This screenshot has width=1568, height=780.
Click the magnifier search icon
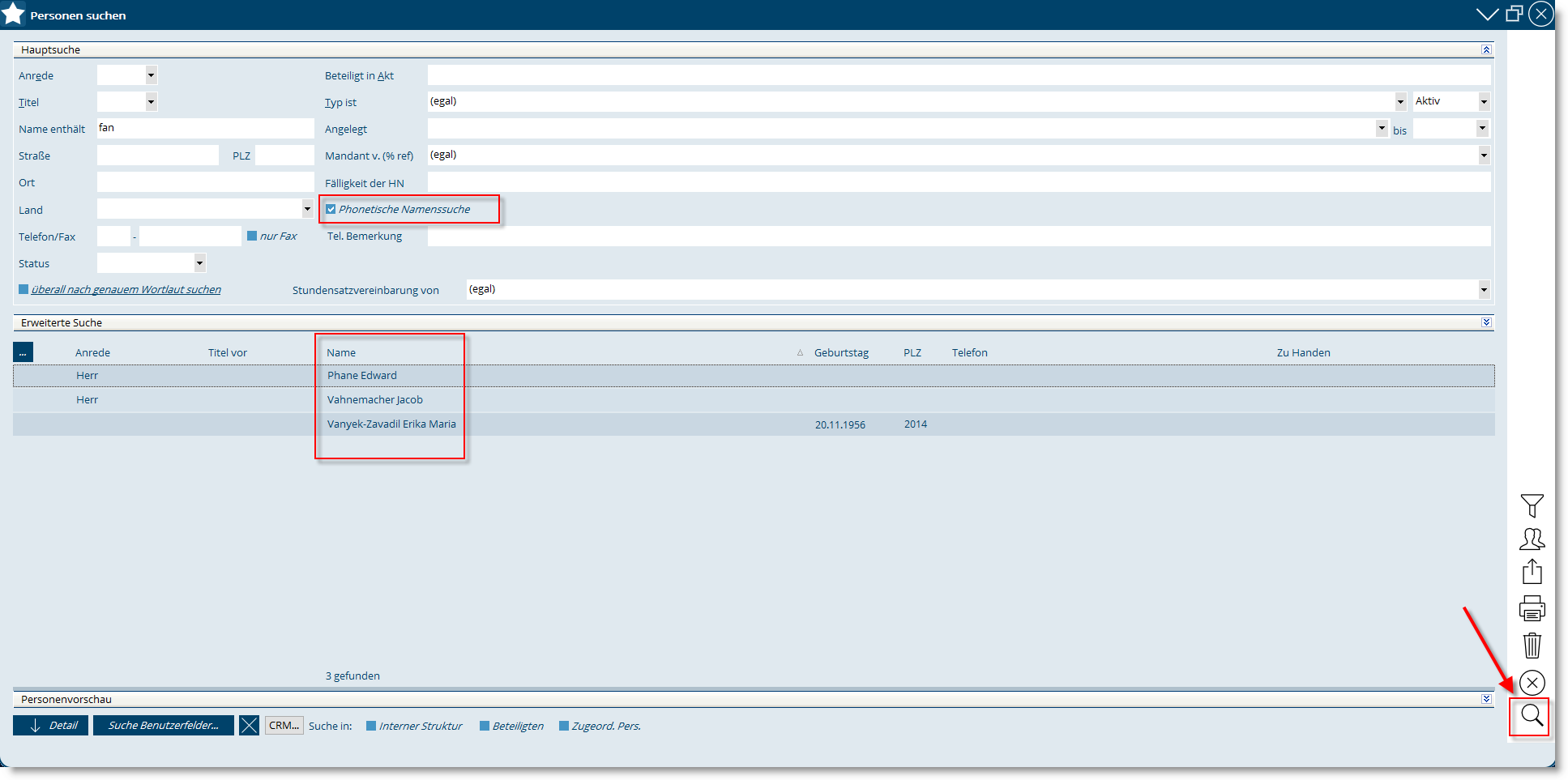1532,716
